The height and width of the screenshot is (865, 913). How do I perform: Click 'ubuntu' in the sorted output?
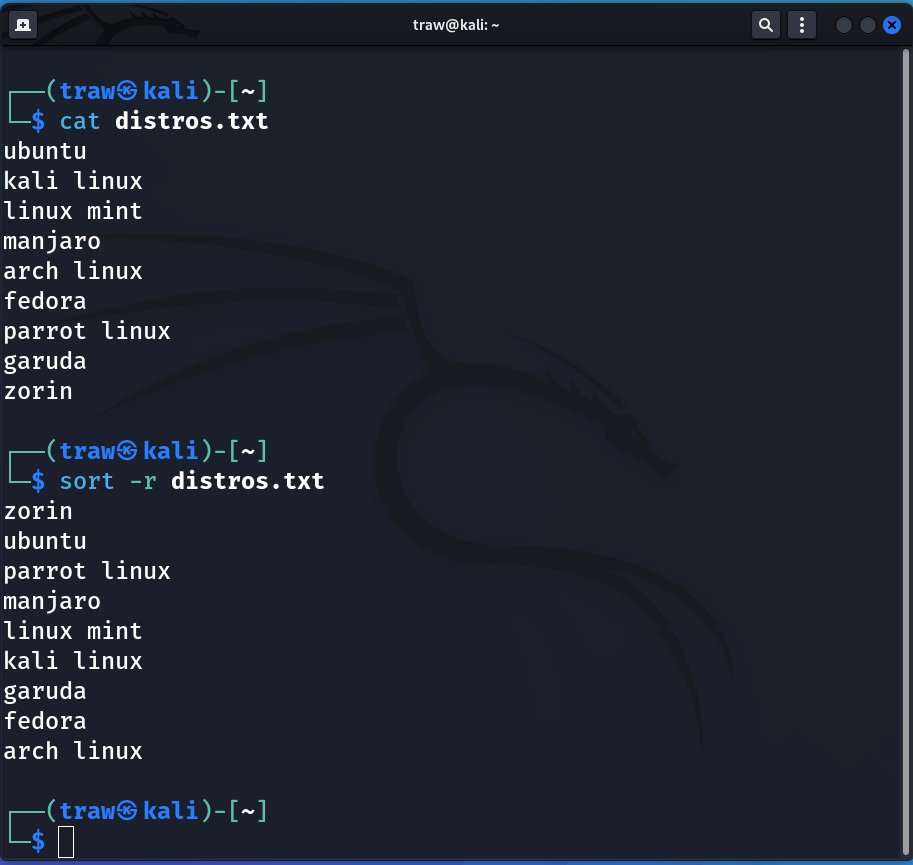(x=45, y=541)
